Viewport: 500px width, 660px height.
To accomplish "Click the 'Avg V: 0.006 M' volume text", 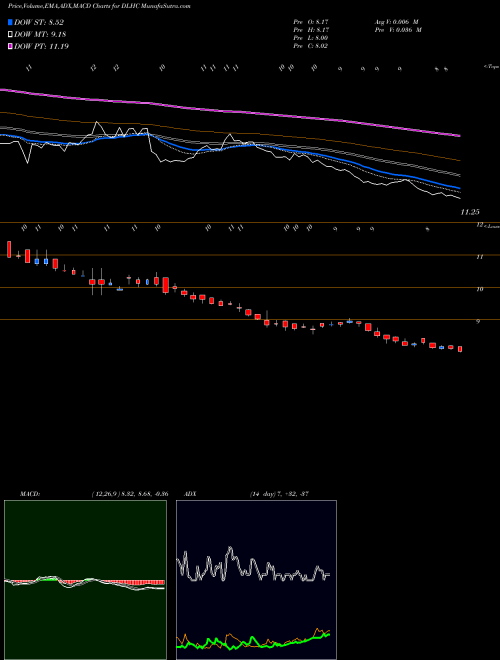I will click(396, 22).
